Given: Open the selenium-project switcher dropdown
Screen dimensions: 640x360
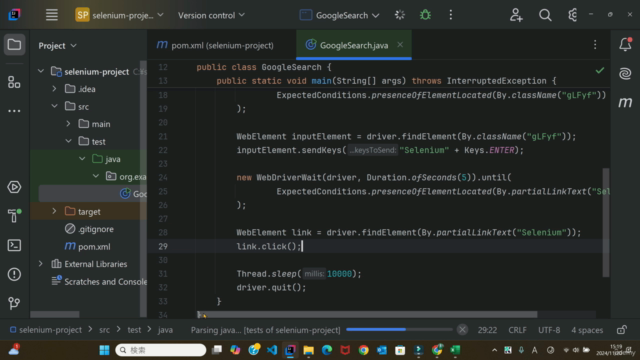Looking at the screenshot, I should pyautogui.click(x=119, y=15).
